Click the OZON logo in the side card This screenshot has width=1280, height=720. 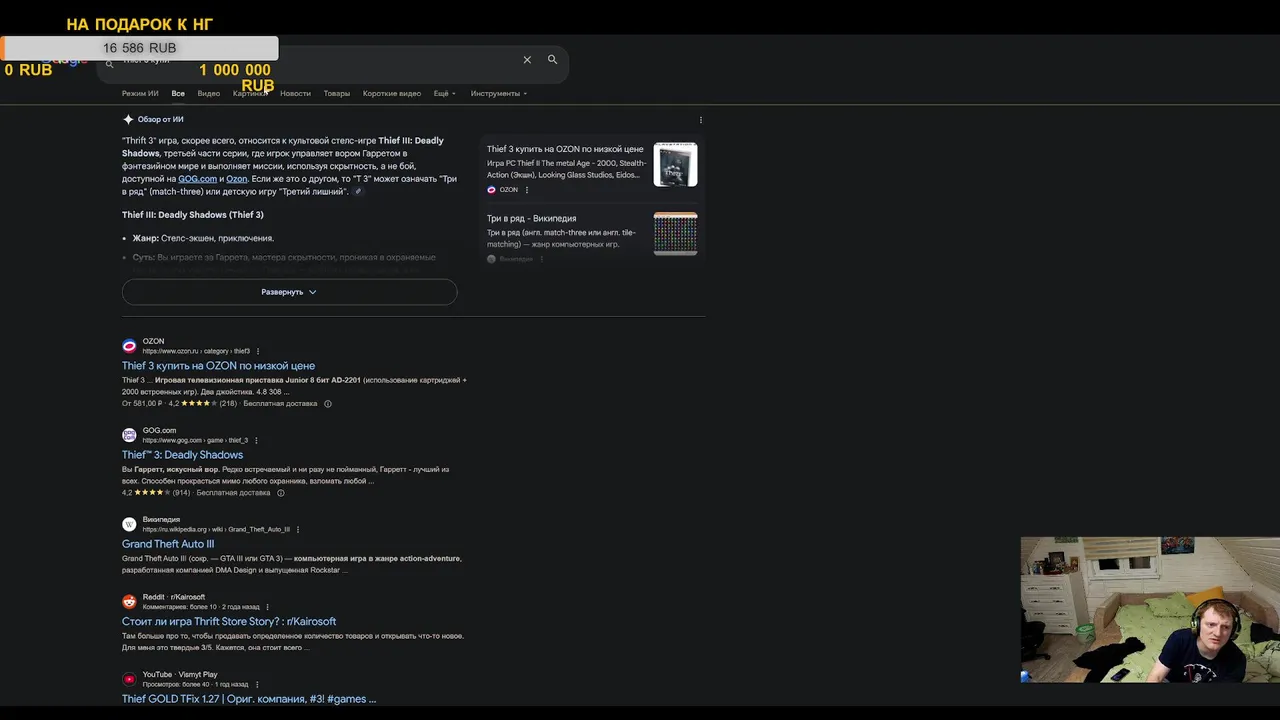click(x=491, y=190)
